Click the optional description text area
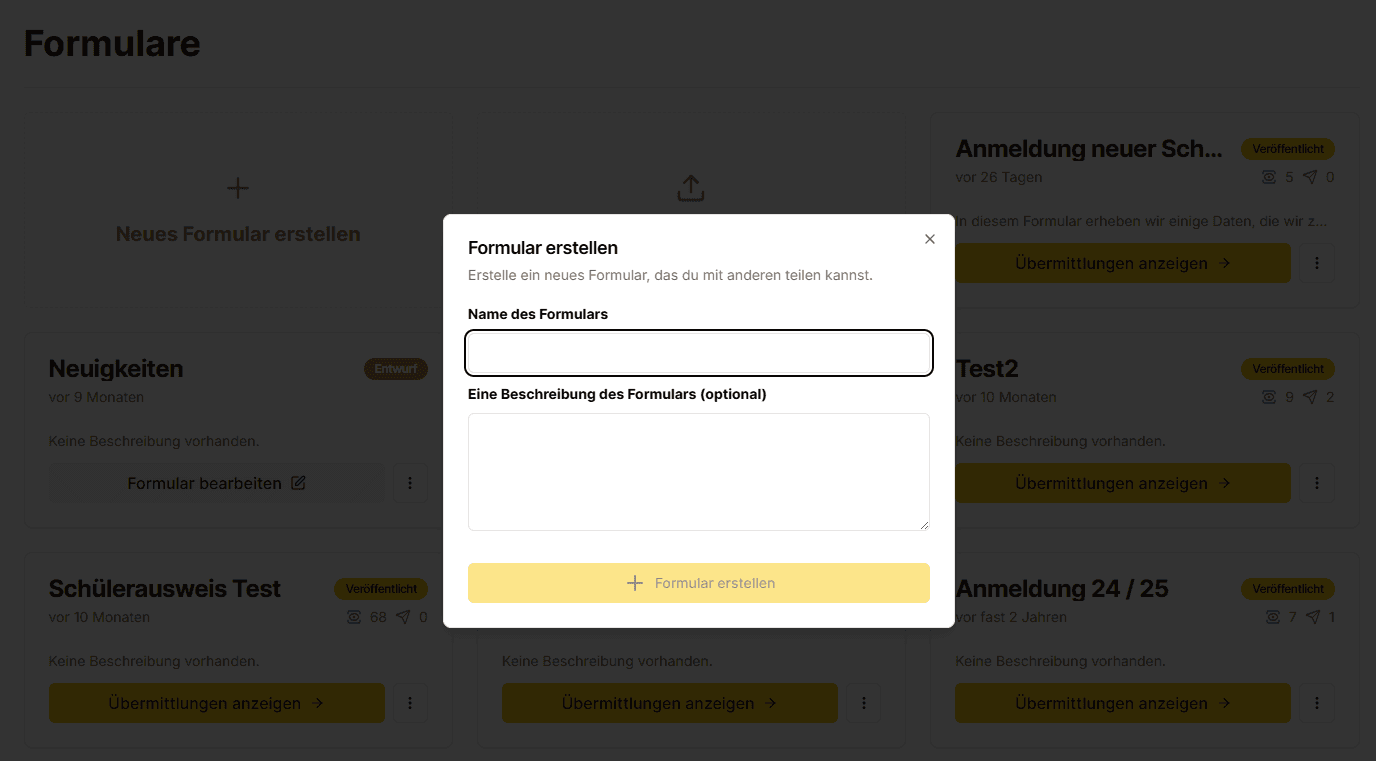This screenshot has height=761, width=1376. coord(698,470)
